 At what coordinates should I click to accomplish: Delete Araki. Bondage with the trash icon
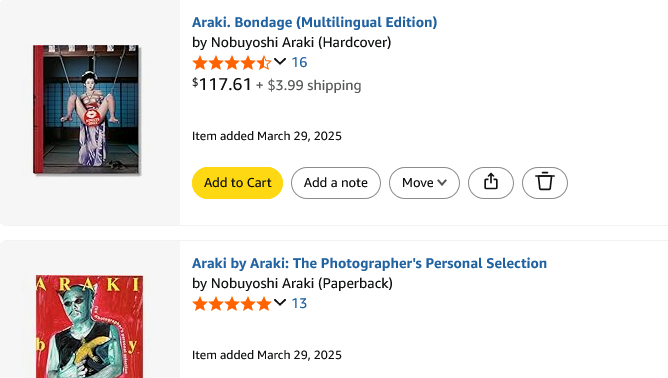(545, 183)
